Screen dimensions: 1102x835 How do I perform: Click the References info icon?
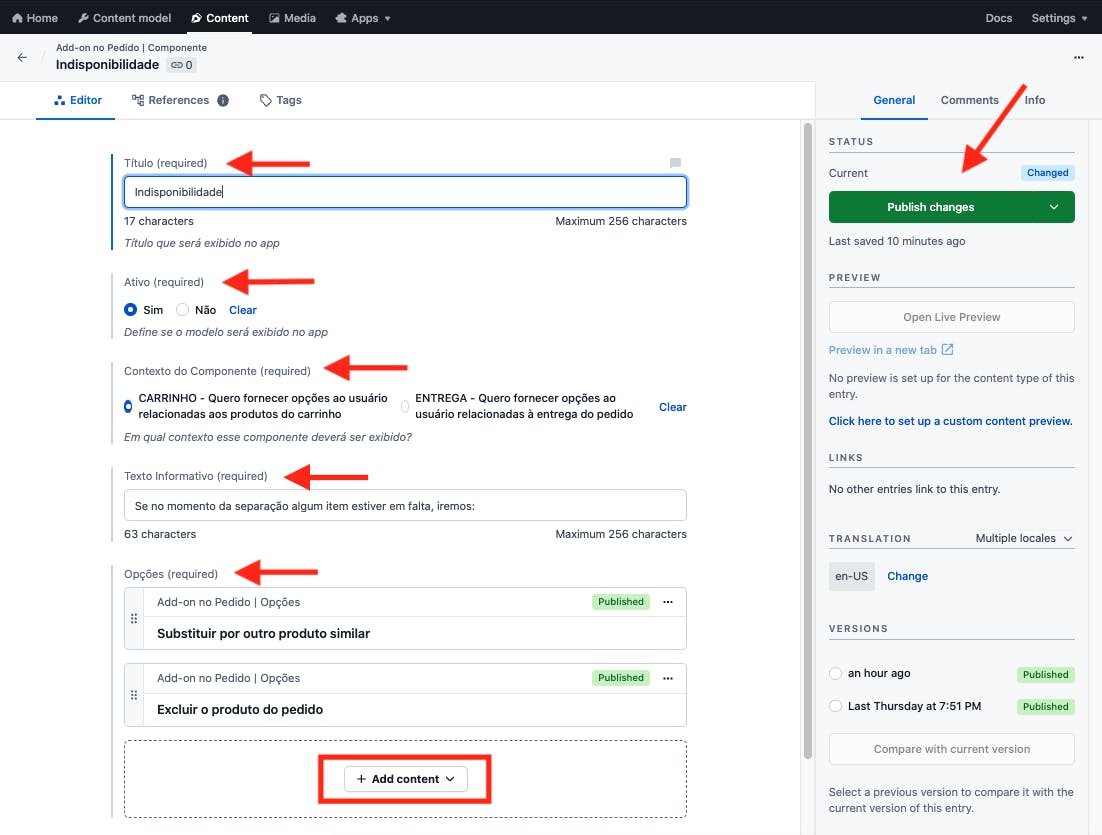(x=223, y=101)
